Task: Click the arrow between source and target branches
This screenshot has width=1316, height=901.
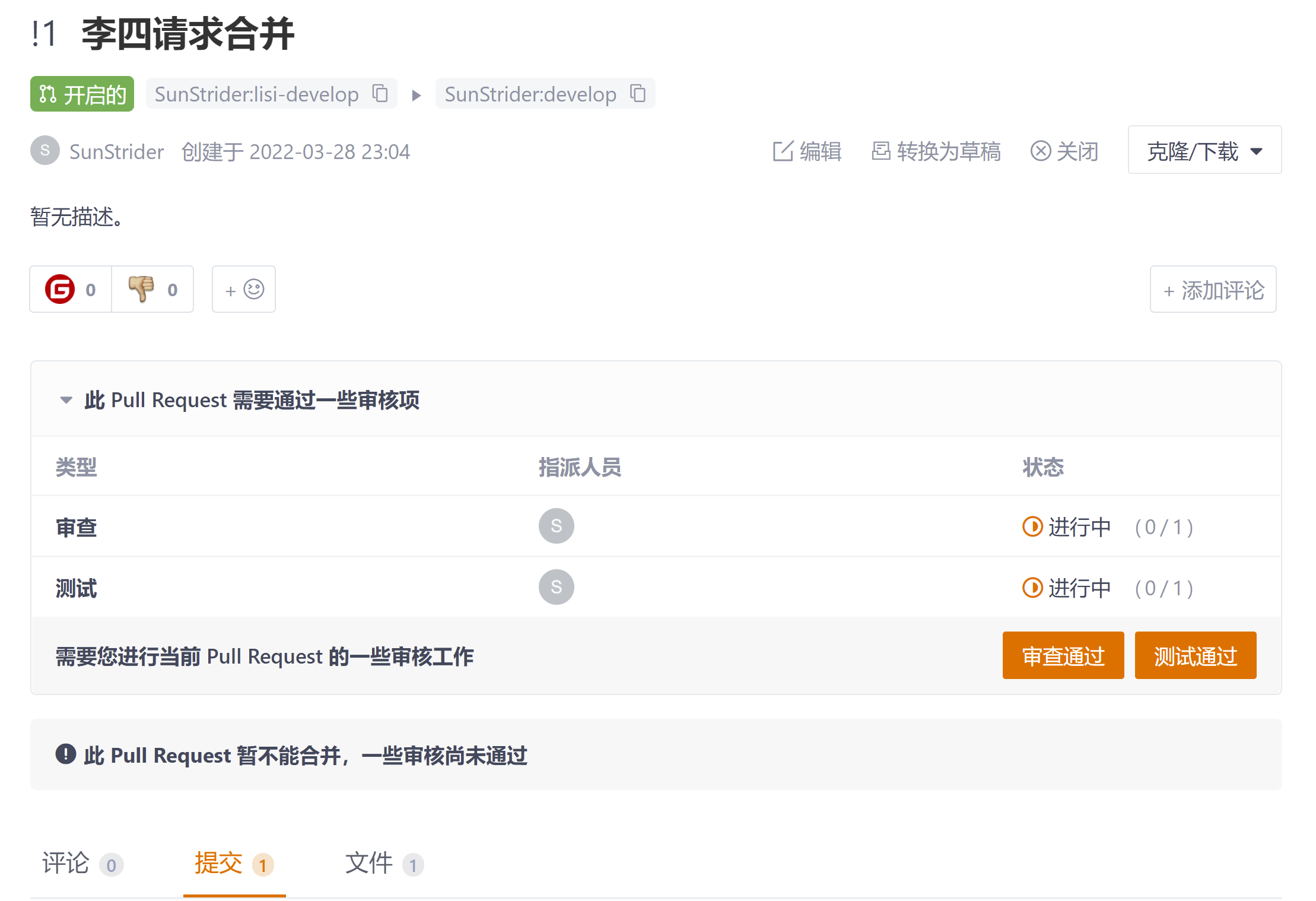Action: [417, 95]
